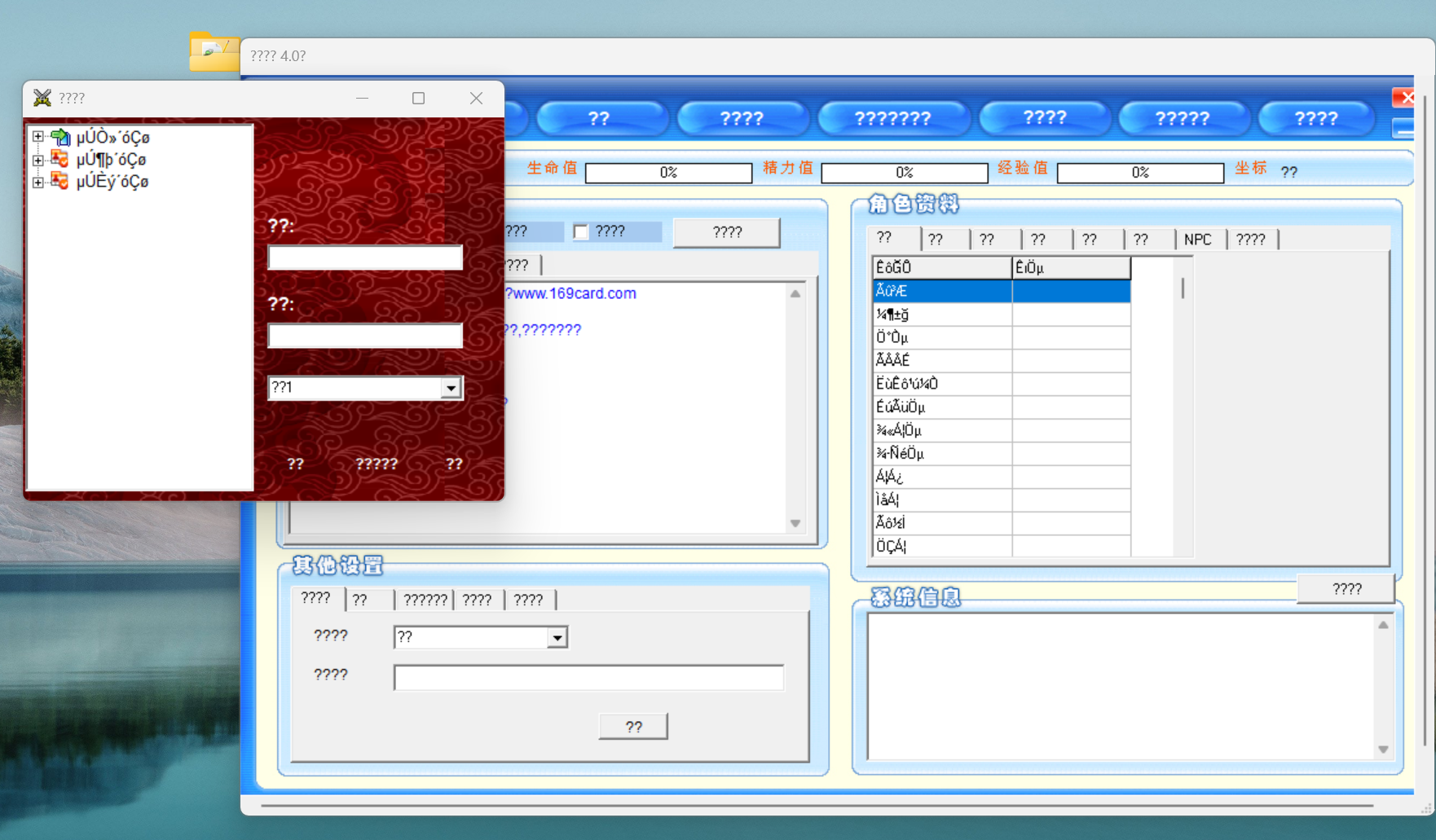
Task: Click the ÊôÐÔ column header
Action: 942,267
